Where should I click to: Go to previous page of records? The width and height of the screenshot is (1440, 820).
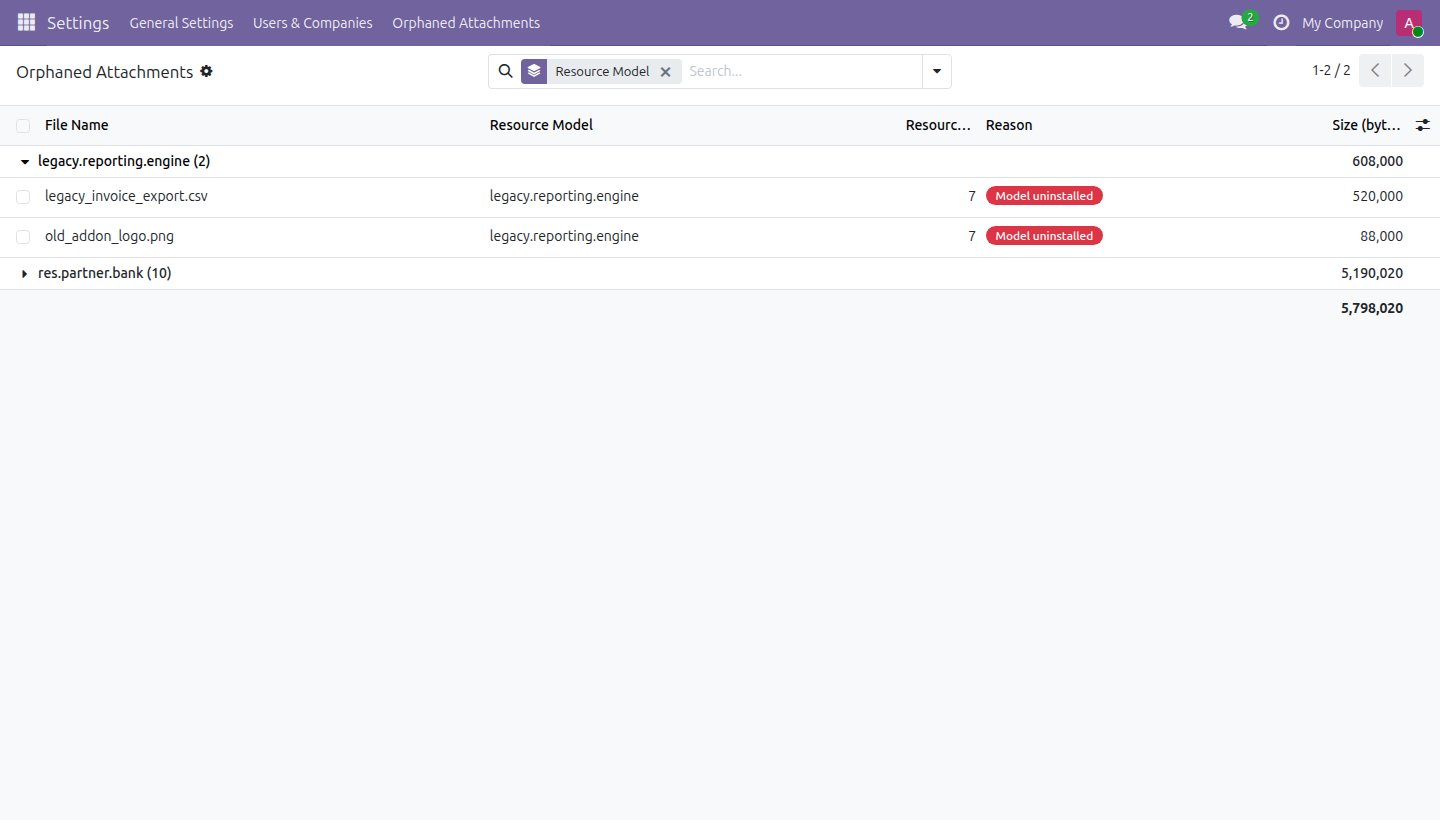point(1375,70)
